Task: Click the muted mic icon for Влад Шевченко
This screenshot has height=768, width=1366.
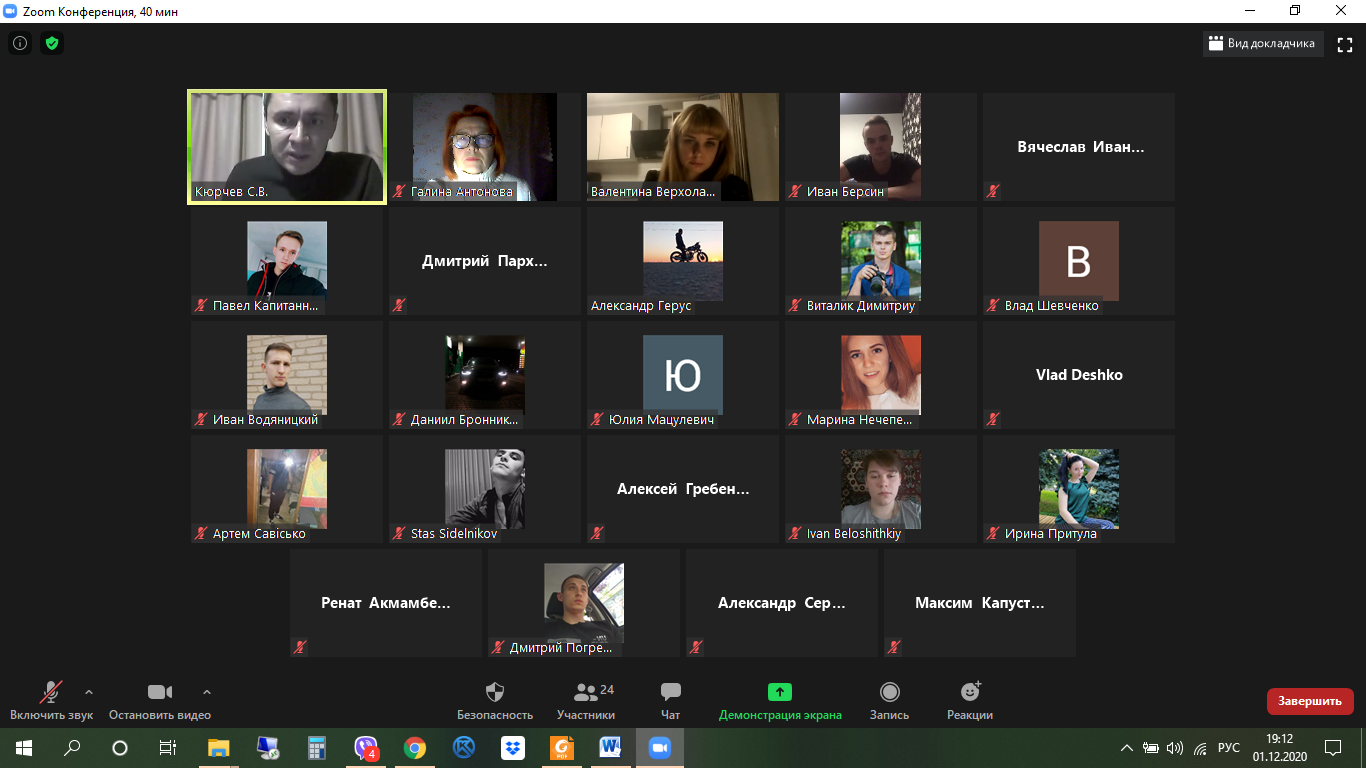Action: tap(994, 305)
